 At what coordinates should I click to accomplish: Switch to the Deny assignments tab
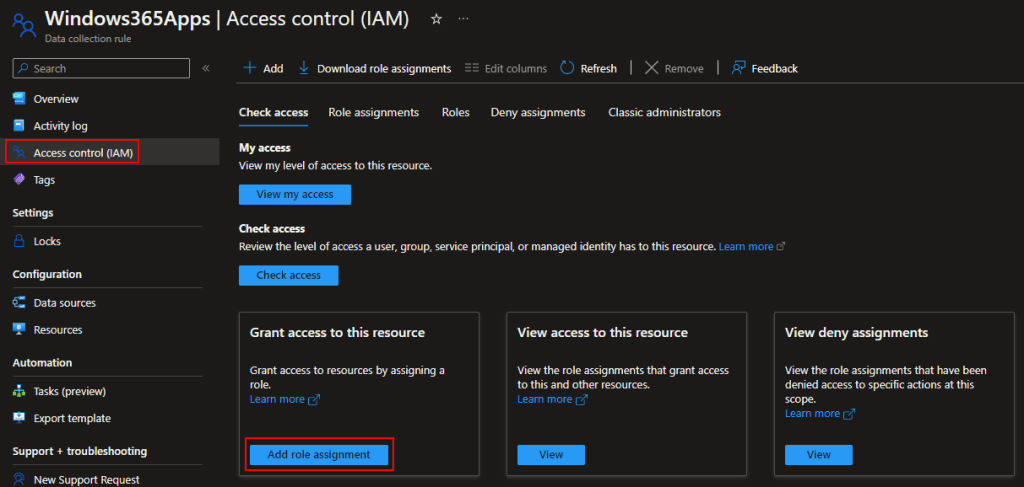coord(537,112)
